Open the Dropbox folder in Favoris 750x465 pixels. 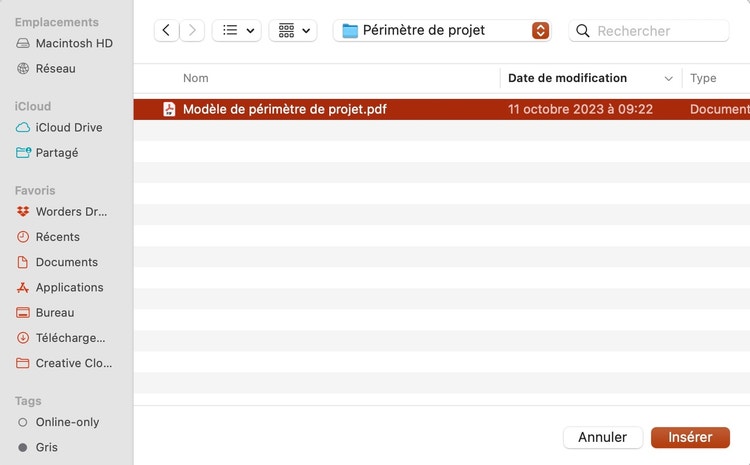click(70, 212)
